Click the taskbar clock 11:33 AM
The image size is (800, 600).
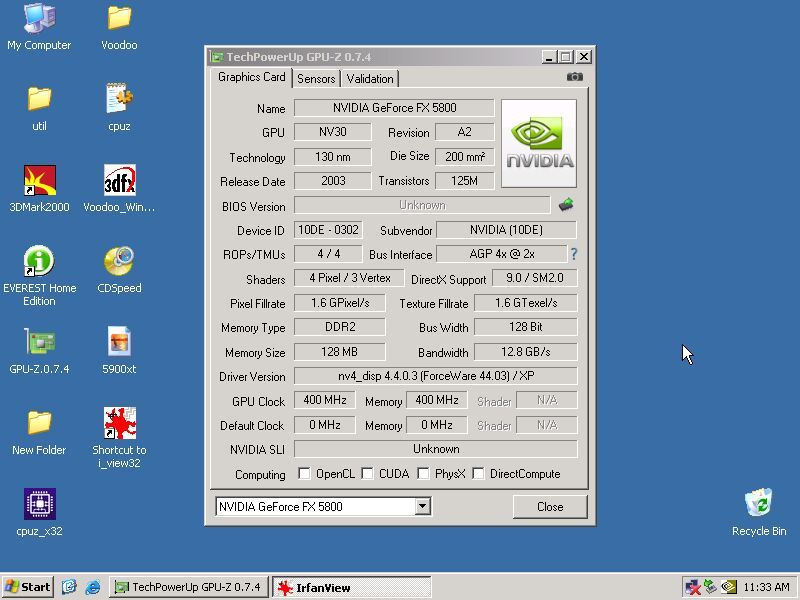(x=766, y=587)
